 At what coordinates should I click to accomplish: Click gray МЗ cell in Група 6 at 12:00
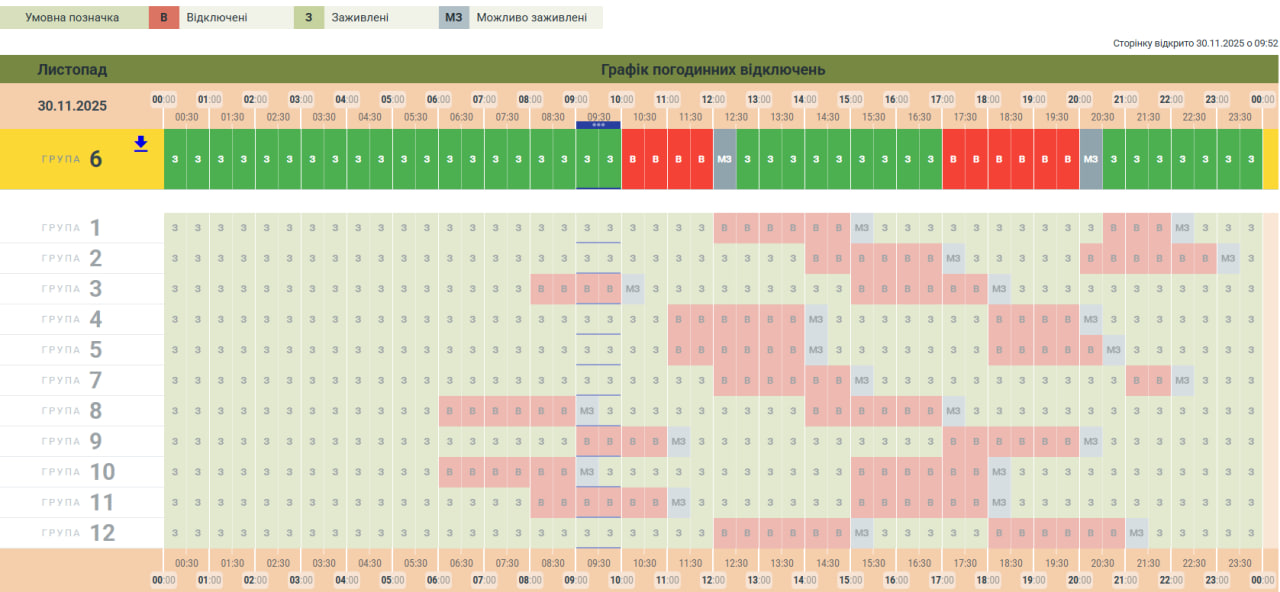coord(725,159)
